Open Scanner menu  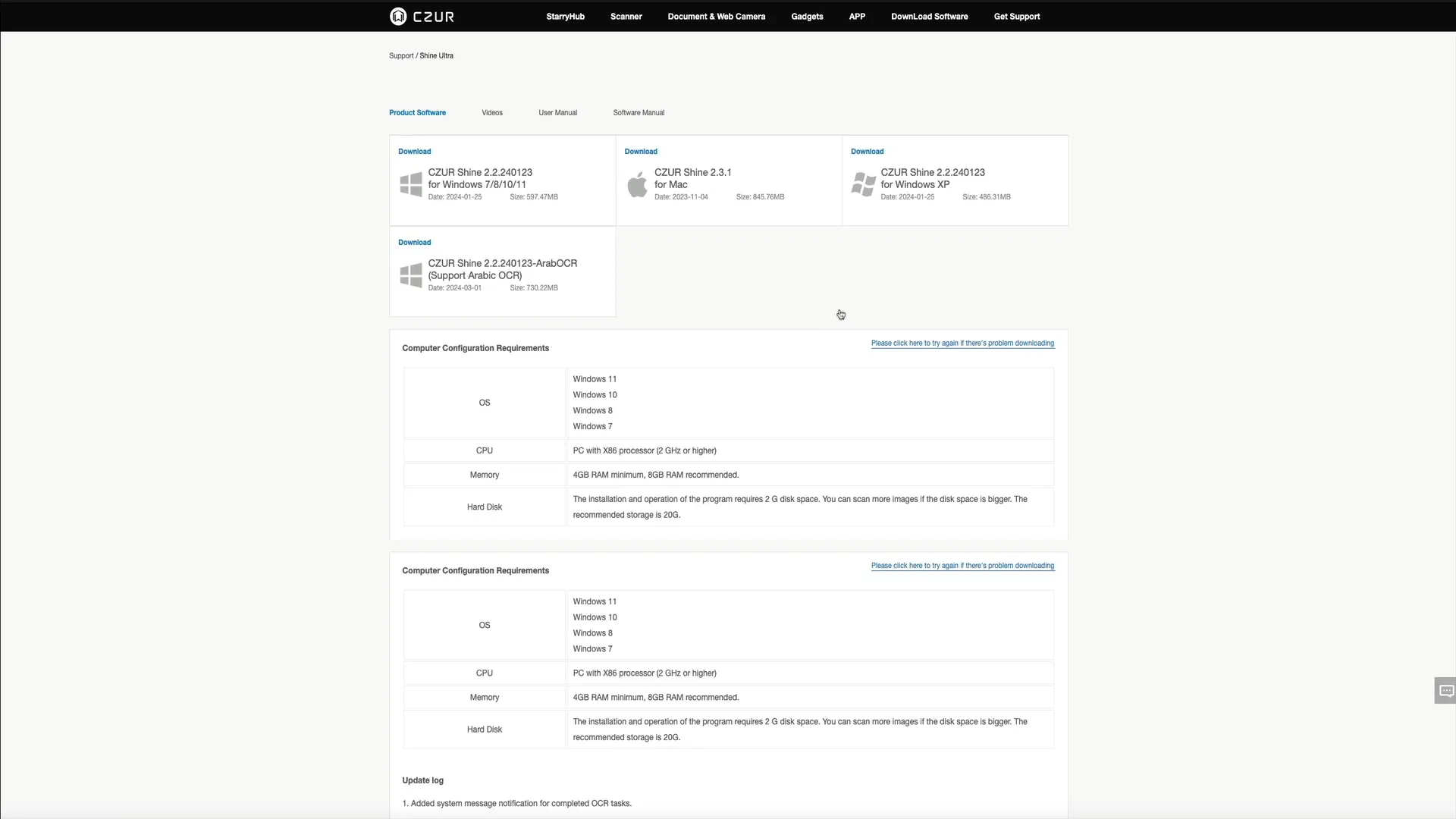coord(626,17)
